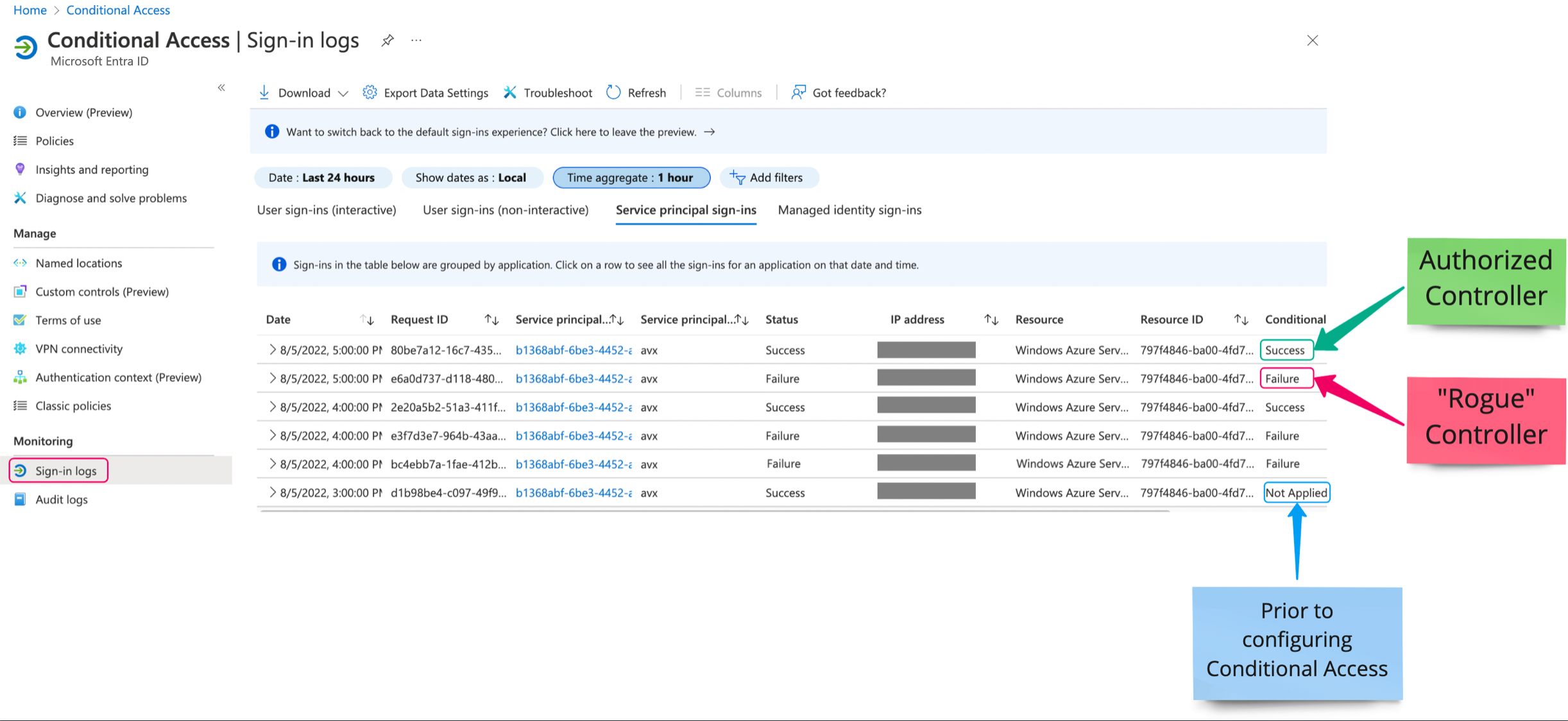Expand the first sign-in row details
The height and width of the screenshot is (721, 1568).
(x=273, y=350)
